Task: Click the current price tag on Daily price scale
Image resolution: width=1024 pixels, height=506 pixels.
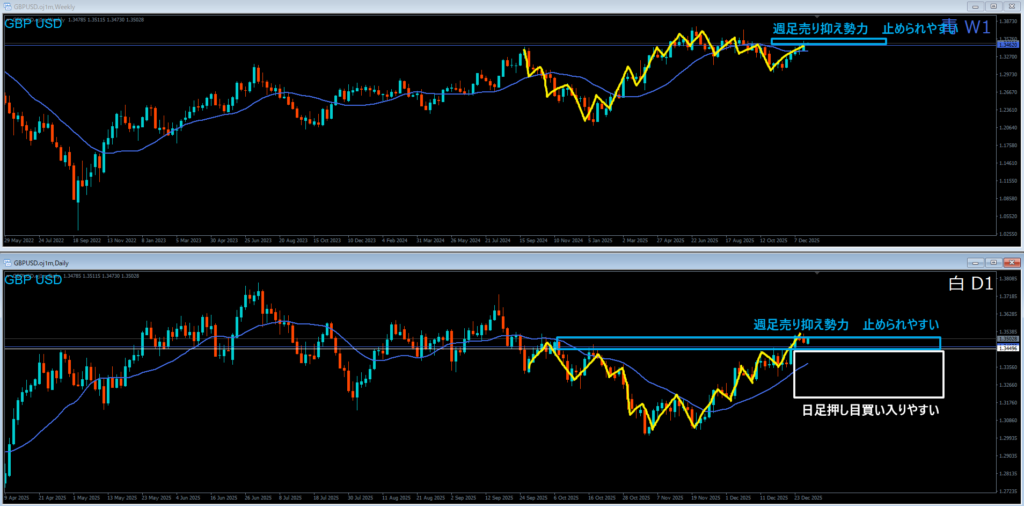Action: tap(1008, 340)
